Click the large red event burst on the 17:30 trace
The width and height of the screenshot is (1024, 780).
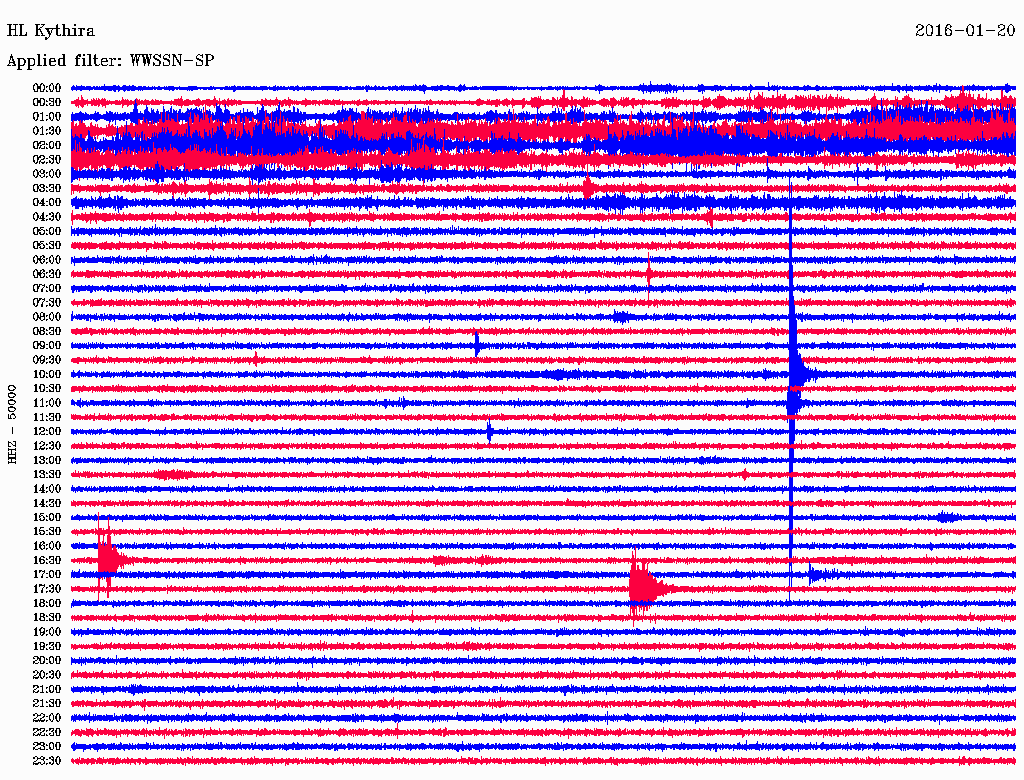tap(647, 588)
